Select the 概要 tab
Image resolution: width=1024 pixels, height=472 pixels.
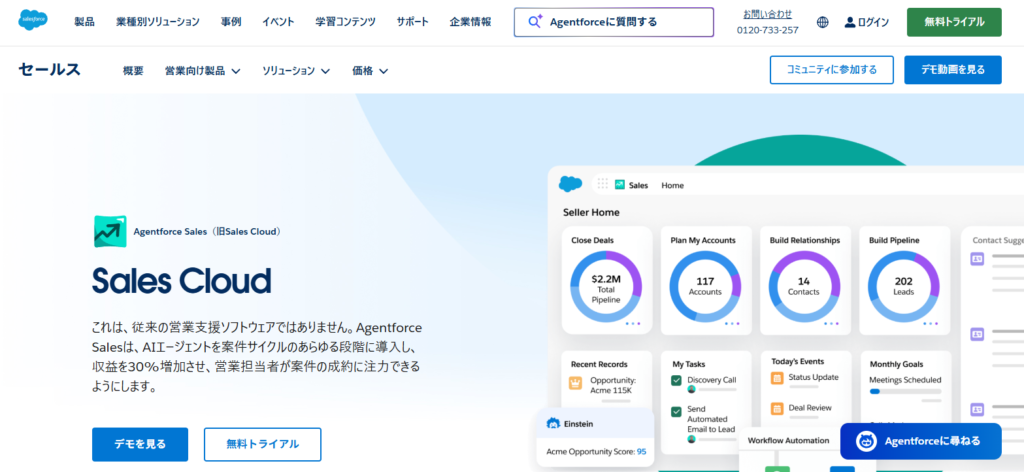click(x=133, y=71)
